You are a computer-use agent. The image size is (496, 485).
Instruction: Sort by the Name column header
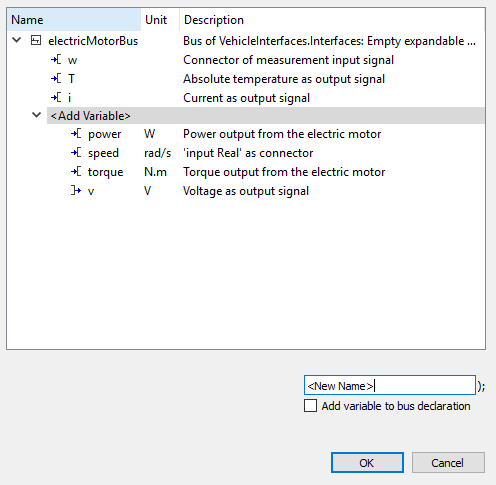(74, 20)
